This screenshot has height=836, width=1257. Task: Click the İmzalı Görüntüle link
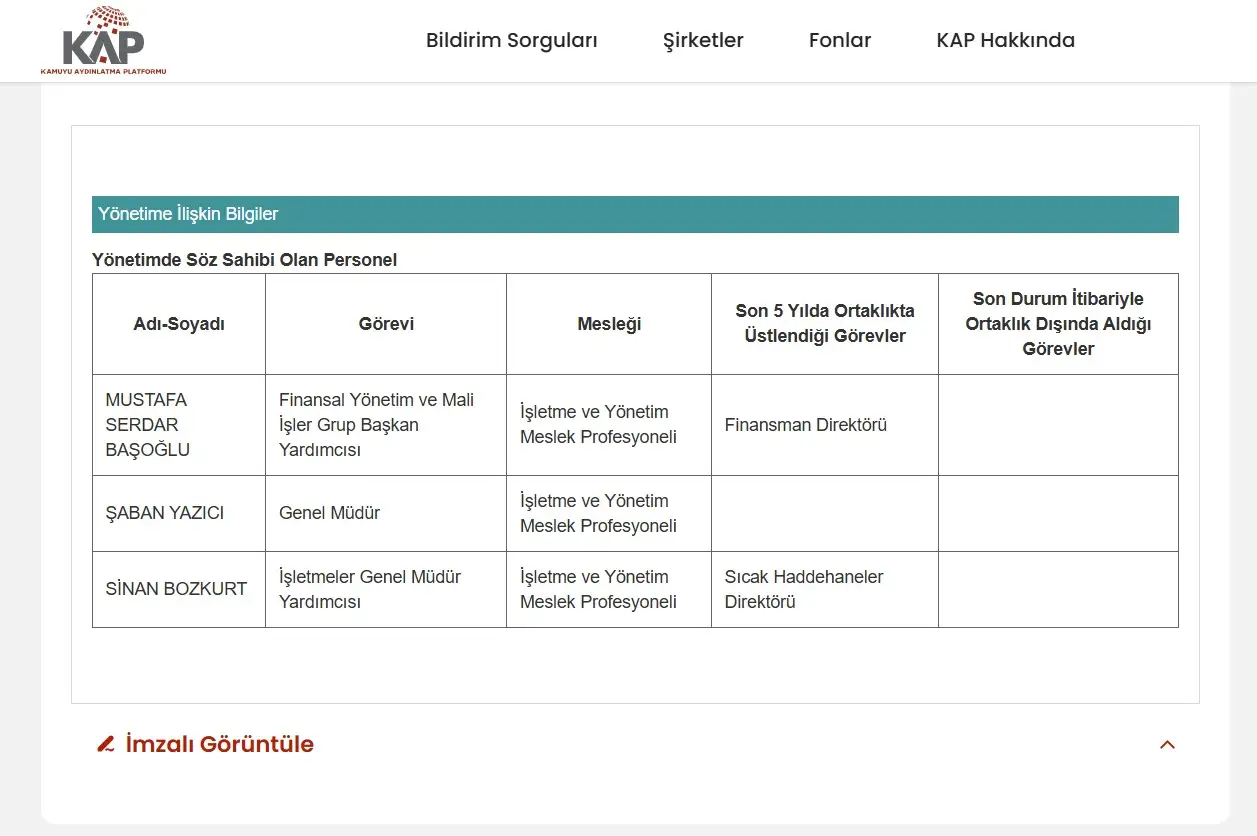pos(220,744)
